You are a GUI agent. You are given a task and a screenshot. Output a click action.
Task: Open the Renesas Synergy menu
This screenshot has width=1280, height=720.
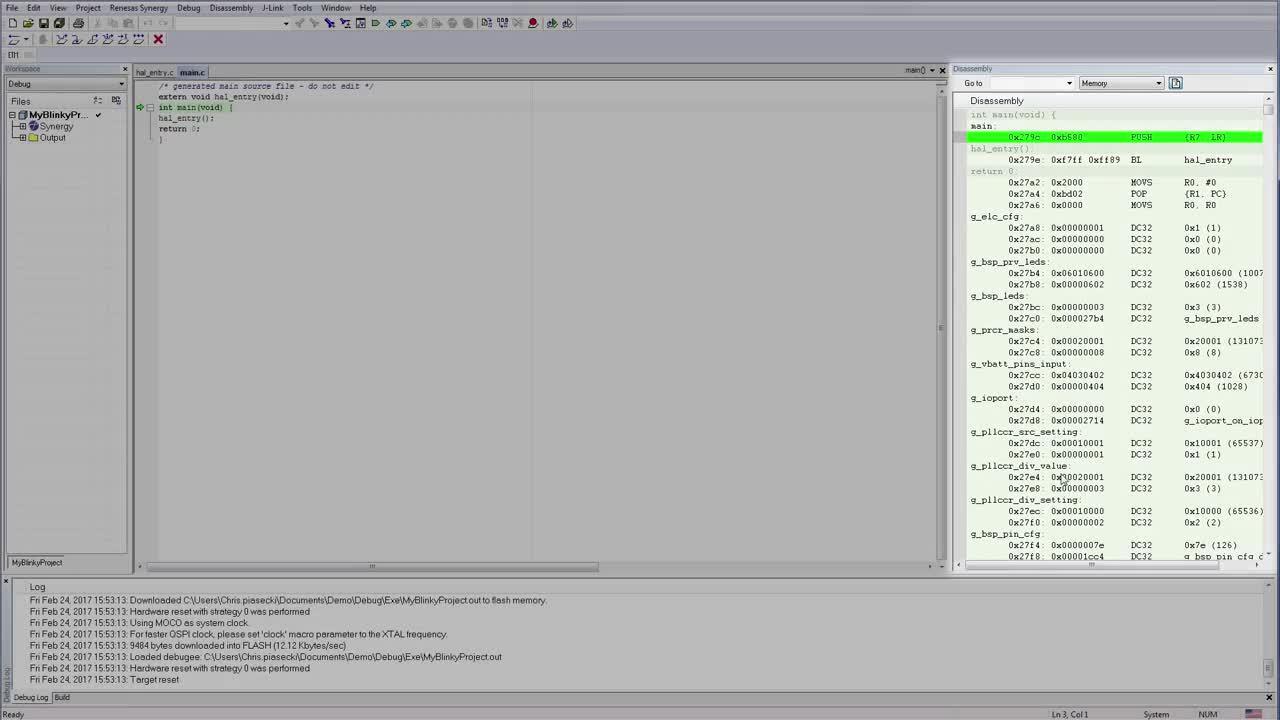click(139, 7)
